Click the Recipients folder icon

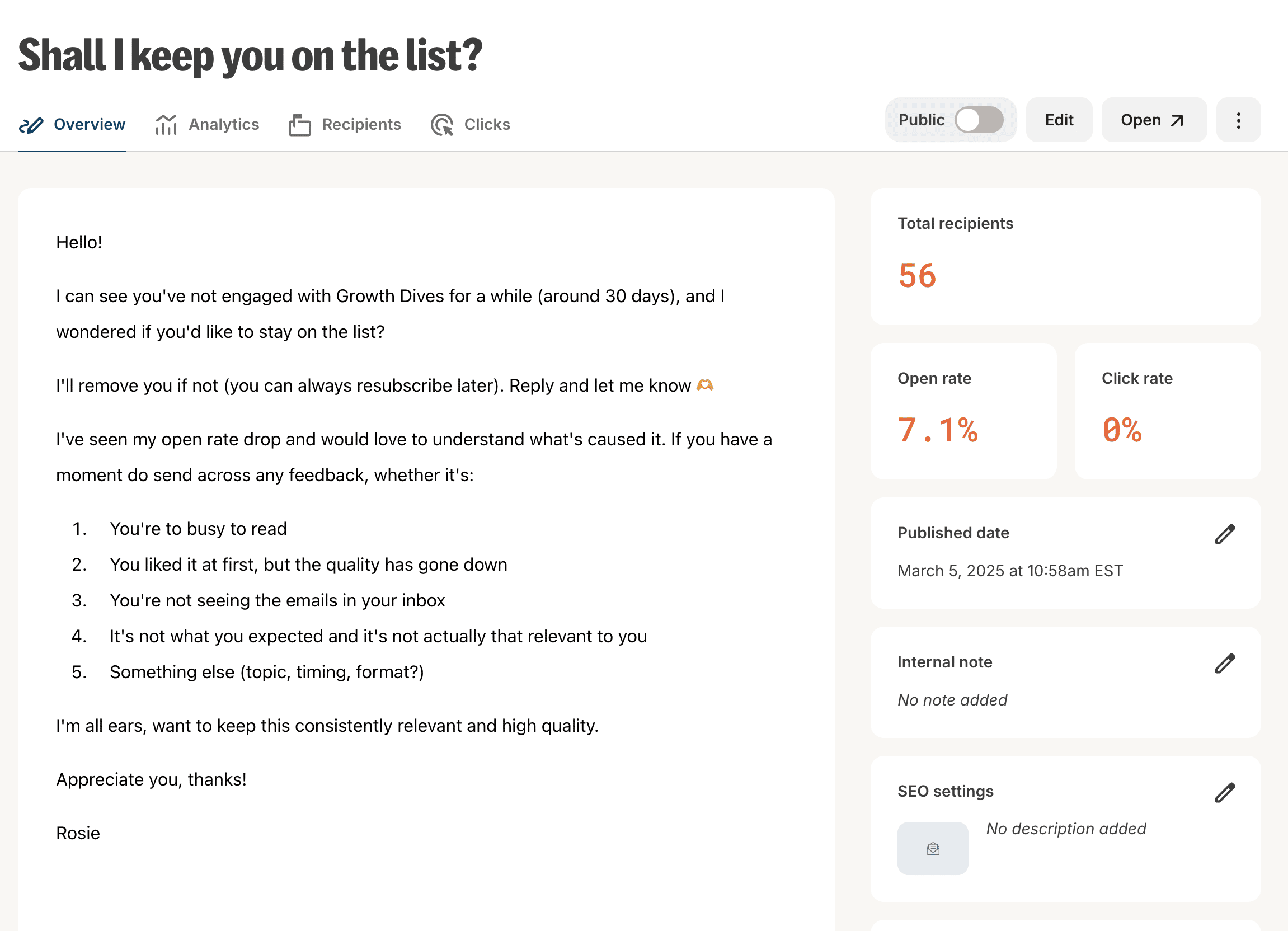pyautogui.click(x=299, y=124)
